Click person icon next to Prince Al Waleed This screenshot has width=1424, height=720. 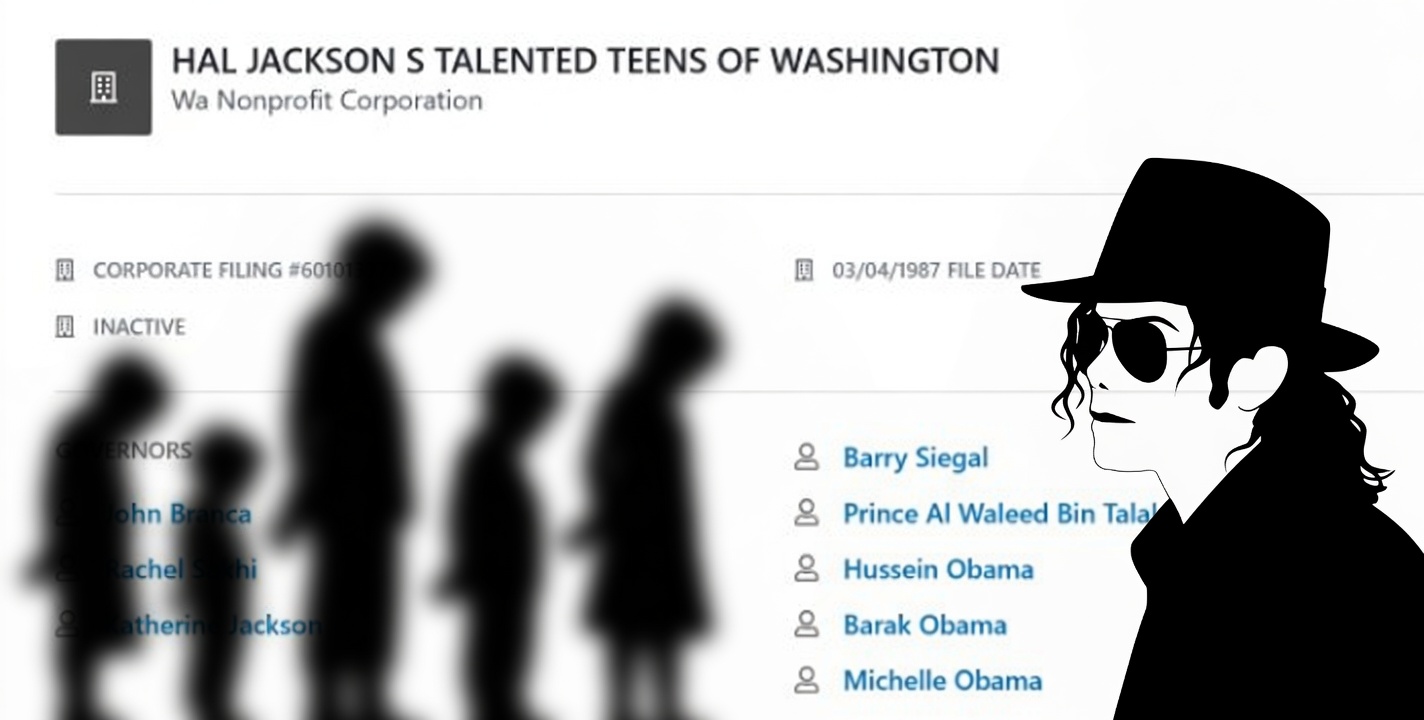click(x=806, y=514)
